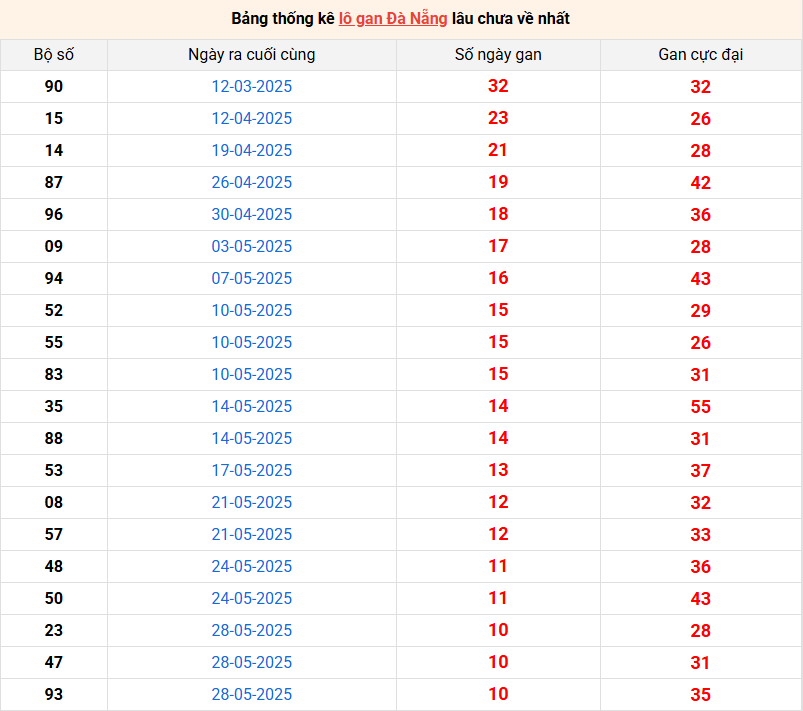Open the date 17-05-2025 for number 53
The image size is (803, 711).
[251, 471]
